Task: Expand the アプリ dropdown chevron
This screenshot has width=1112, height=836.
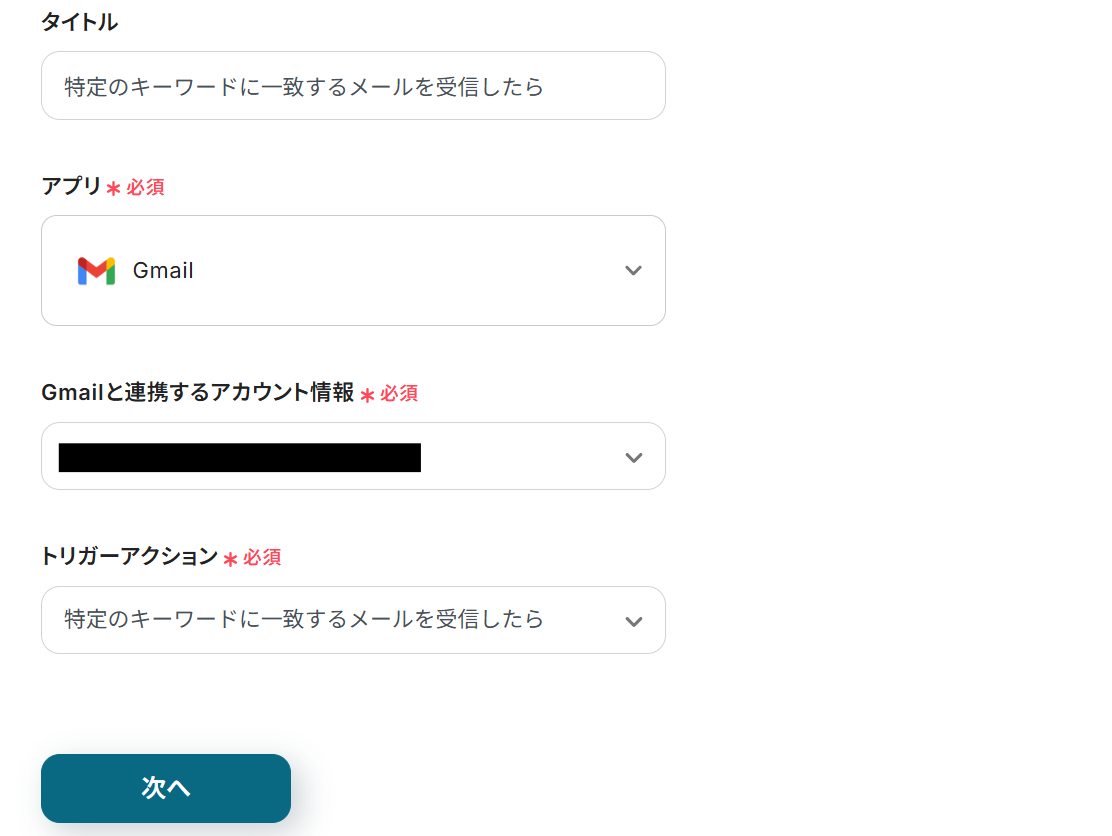Action: (x=633, y=271)
